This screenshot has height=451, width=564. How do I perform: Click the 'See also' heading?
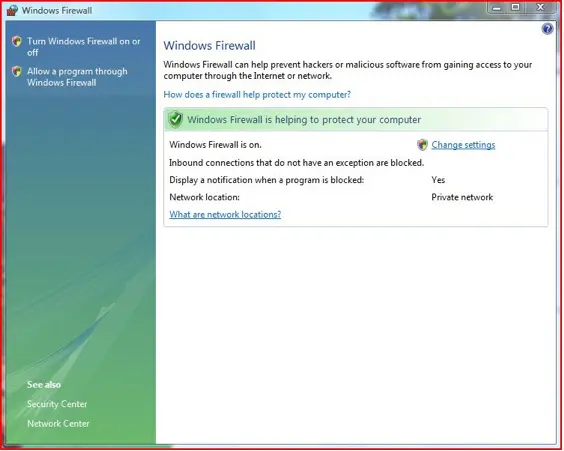[x=44, y=384]
